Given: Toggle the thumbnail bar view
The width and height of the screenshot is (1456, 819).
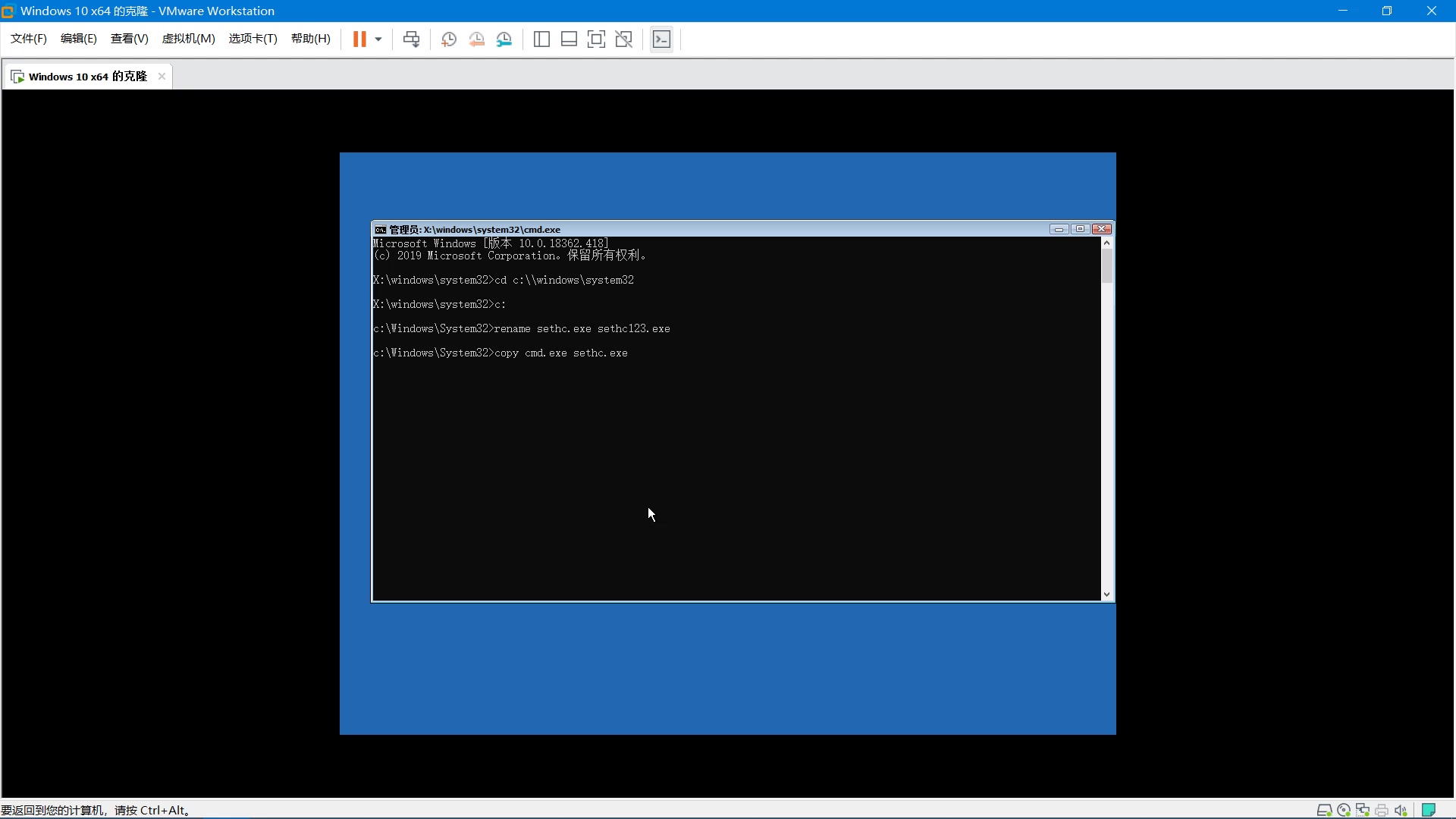Looking at the screenshot, I should pyautogui.click(x=569, y=39).
